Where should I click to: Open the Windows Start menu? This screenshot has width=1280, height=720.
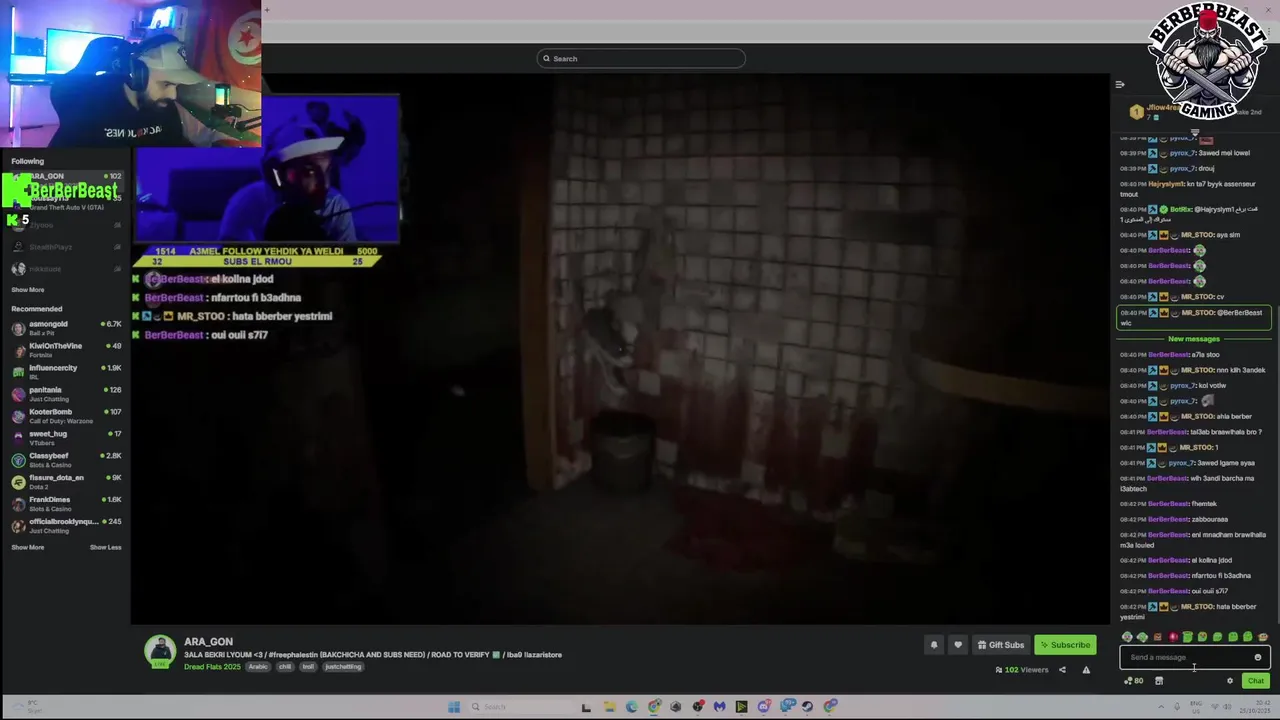pyautogui.click(x=454, y=707)
